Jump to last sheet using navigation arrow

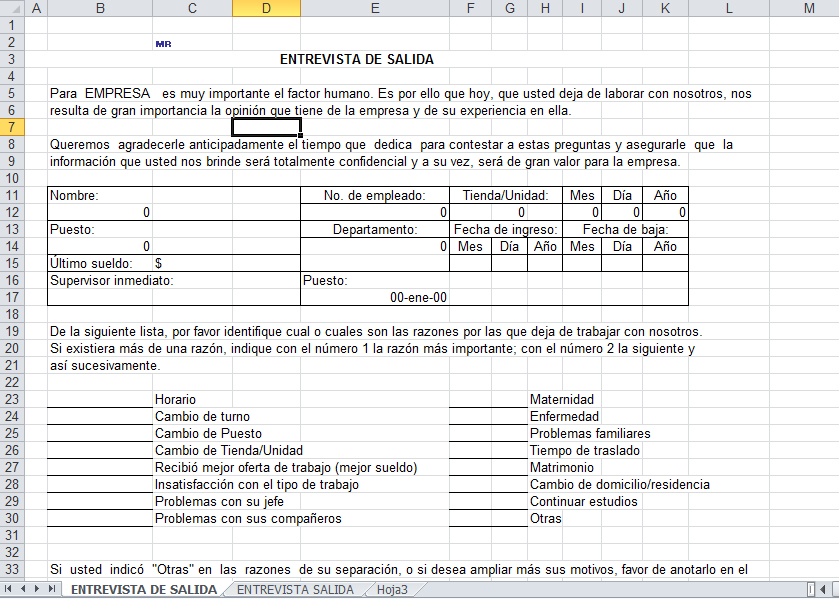click(x=52, y=589)
